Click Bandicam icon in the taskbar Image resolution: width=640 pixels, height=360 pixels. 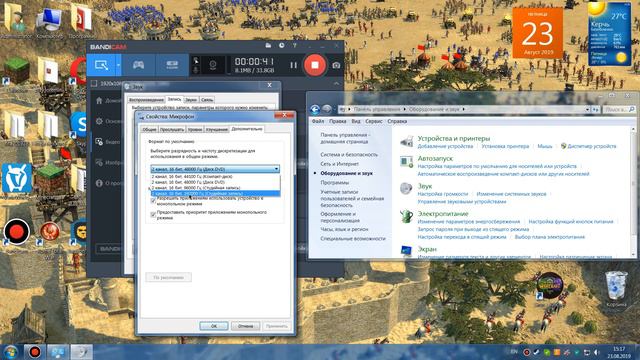[34, 352]
